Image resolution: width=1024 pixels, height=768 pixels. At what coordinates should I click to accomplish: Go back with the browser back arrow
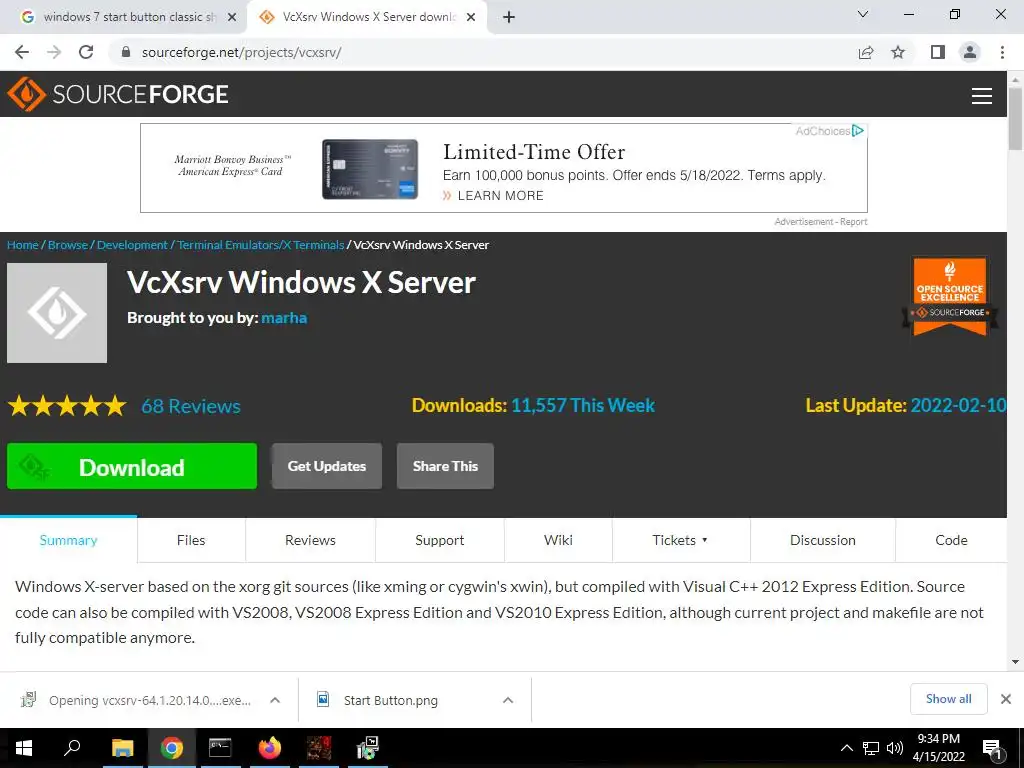pos(22,52)
